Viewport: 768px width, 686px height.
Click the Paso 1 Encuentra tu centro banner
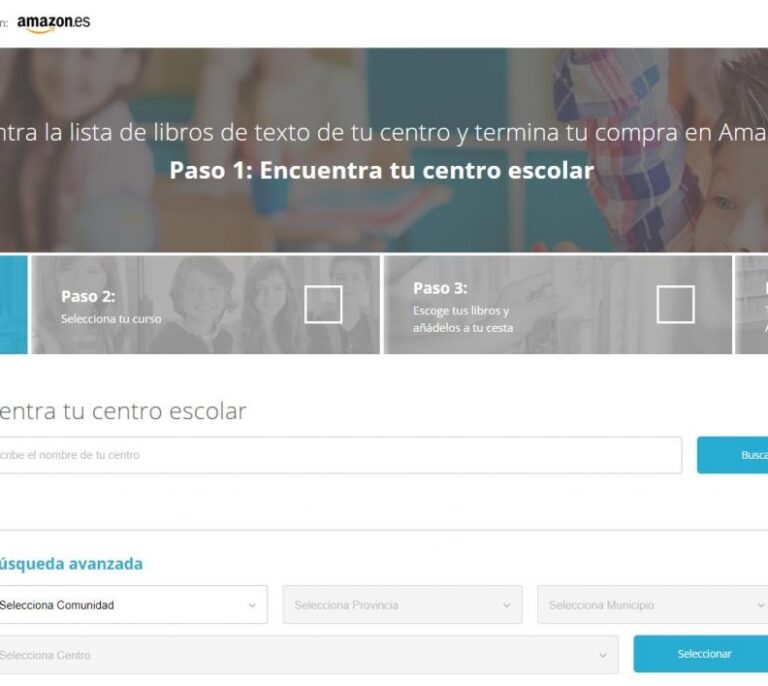coord(382,170)
